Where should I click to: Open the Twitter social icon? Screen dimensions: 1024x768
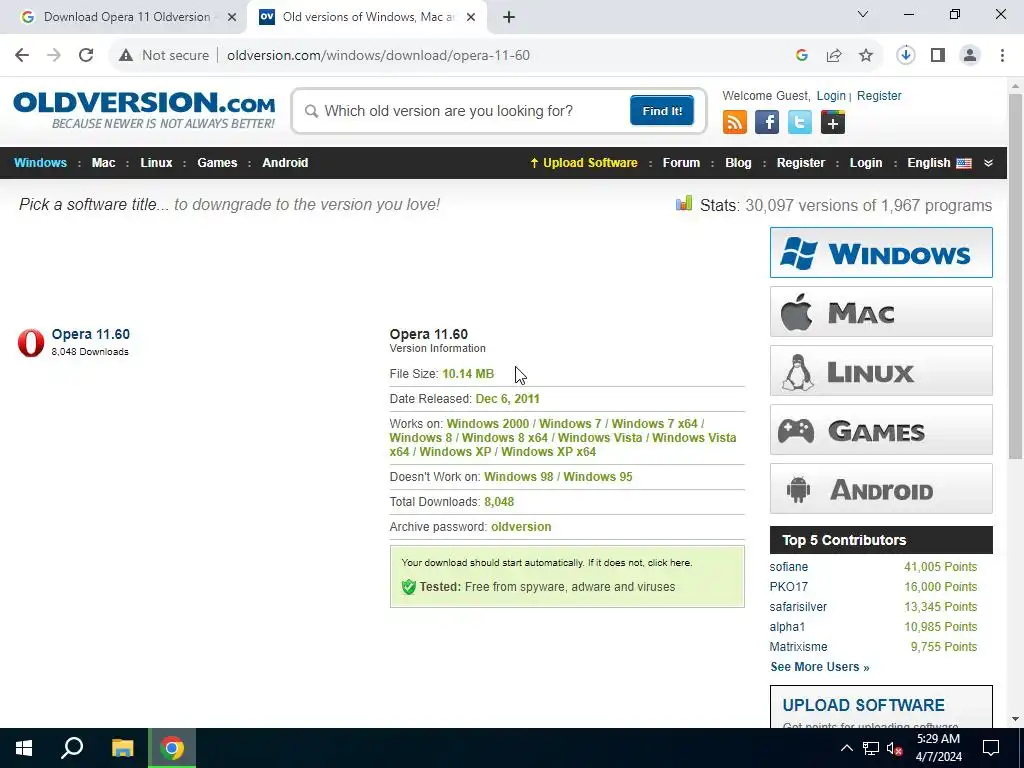tap(800, 122)
